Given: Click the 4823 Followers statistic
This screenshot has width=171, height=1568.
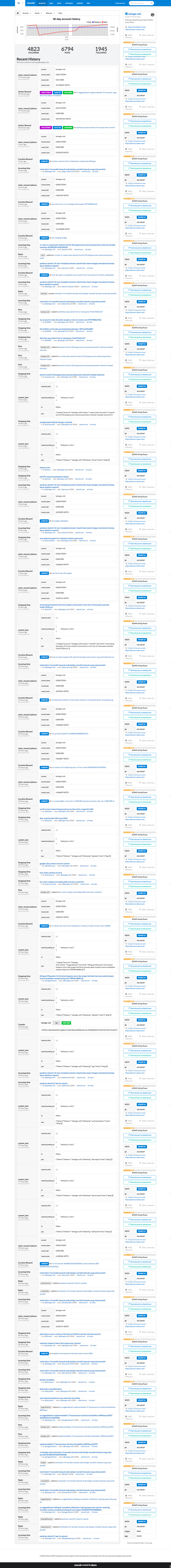Looking at the screenshot, I should tap(33, 50).
